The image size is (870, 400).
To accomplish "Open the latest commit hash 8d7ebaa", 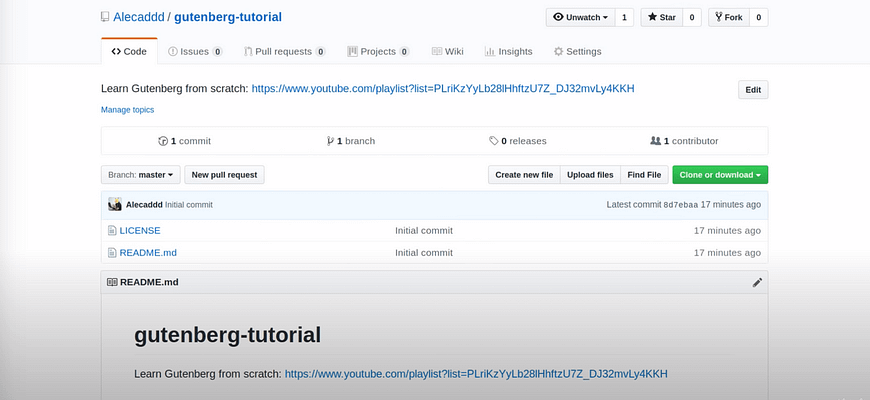I will 681,205.
